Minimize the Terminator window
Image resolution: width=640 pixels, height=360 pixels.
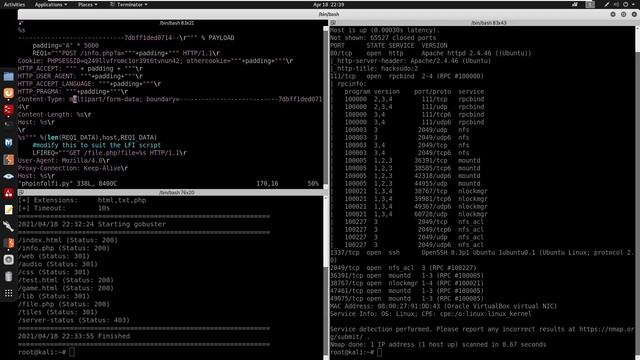click(613, 14)
